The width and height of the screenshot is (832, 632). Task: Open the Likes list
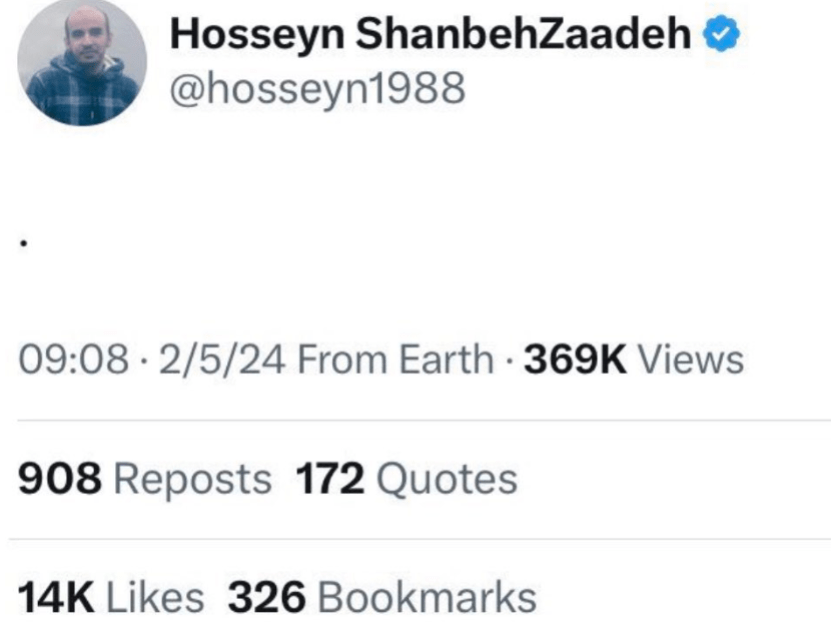tap(155, 598)
